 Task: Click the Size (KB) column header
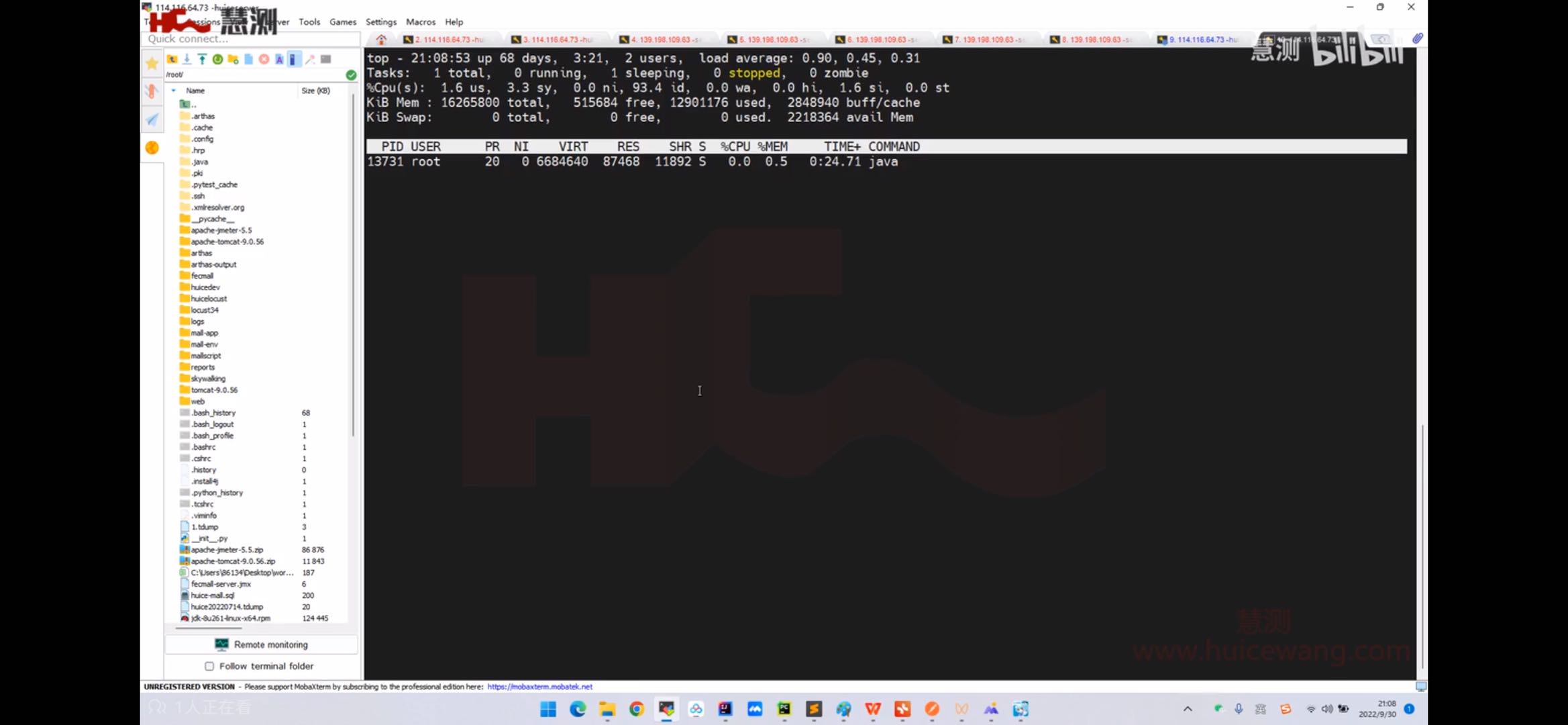[x=315, y=91]
